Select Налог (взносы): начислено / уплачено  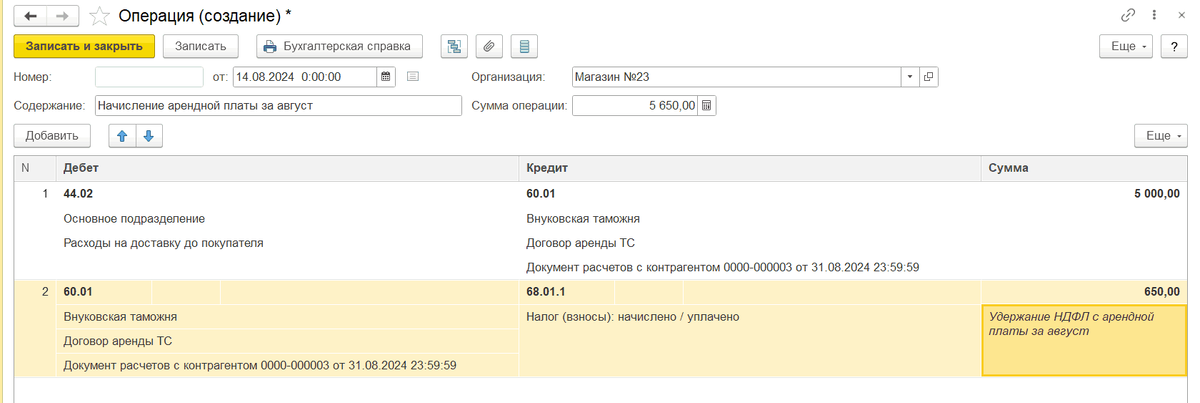point(632,316)
